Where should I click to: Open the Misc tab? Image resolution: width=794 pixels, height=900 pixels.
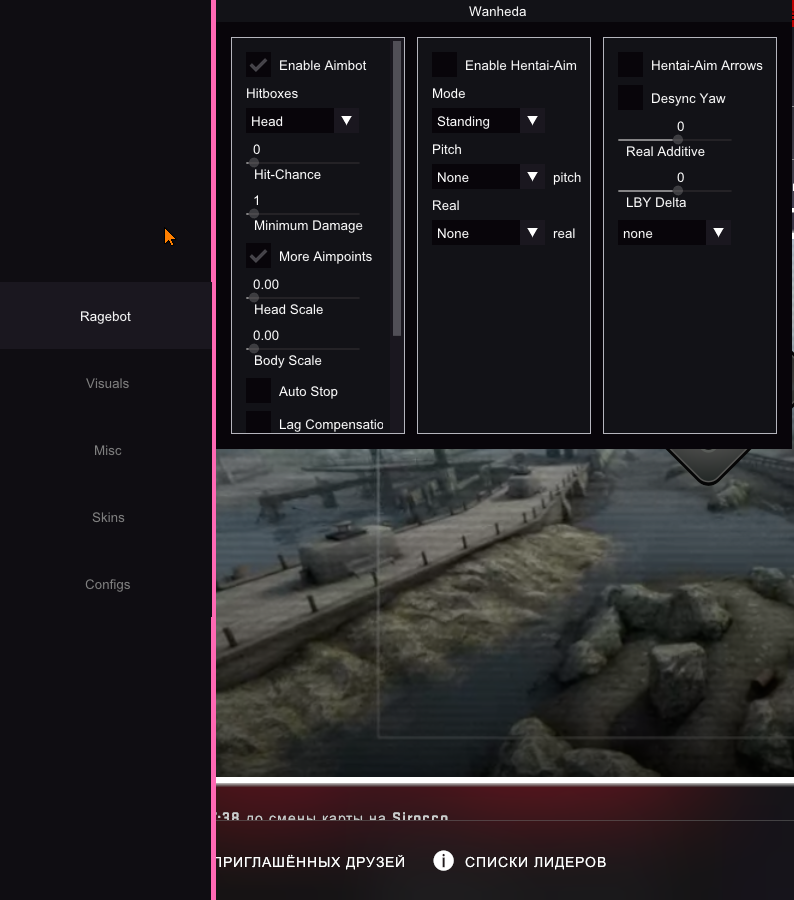click(107, 450)
